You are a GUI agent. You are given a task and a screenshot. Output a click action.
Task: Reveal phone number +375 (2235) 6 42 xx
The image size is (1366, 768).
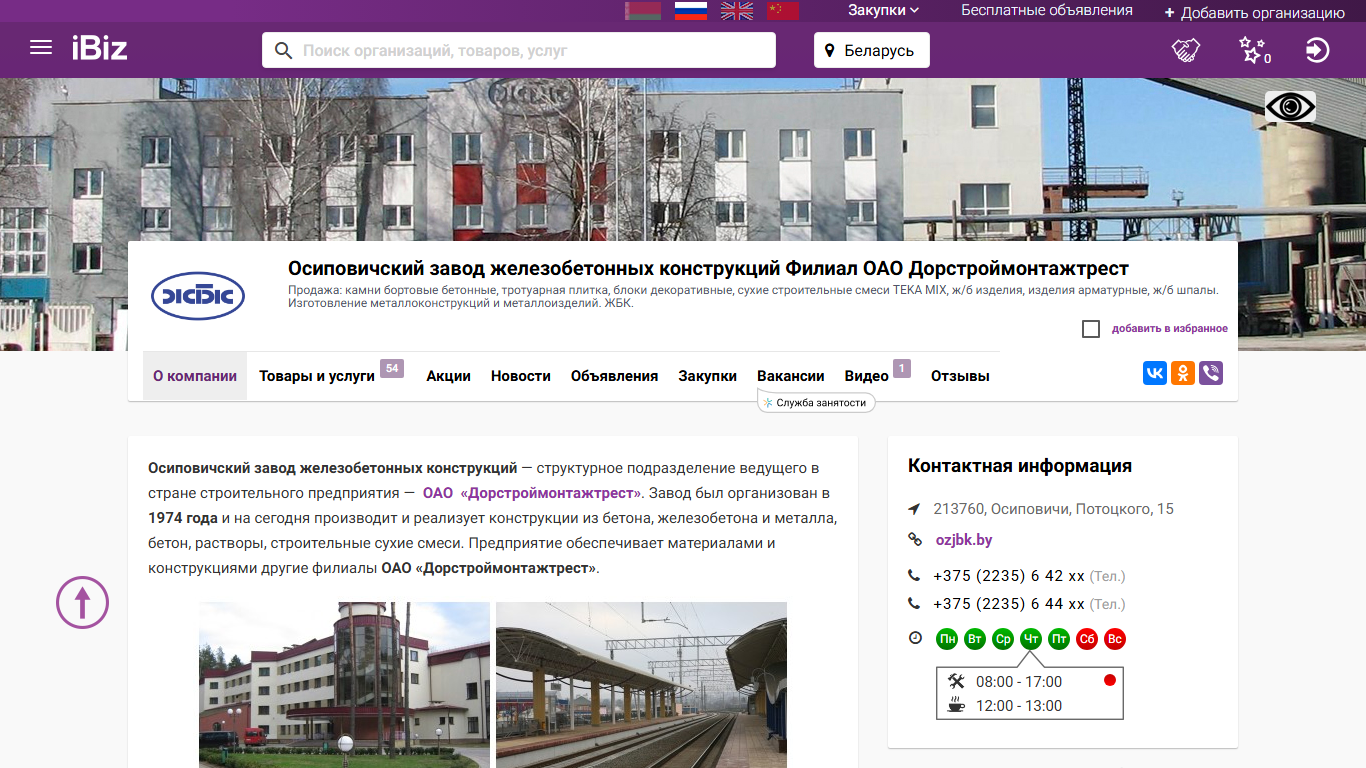[x=1009, y=576]
